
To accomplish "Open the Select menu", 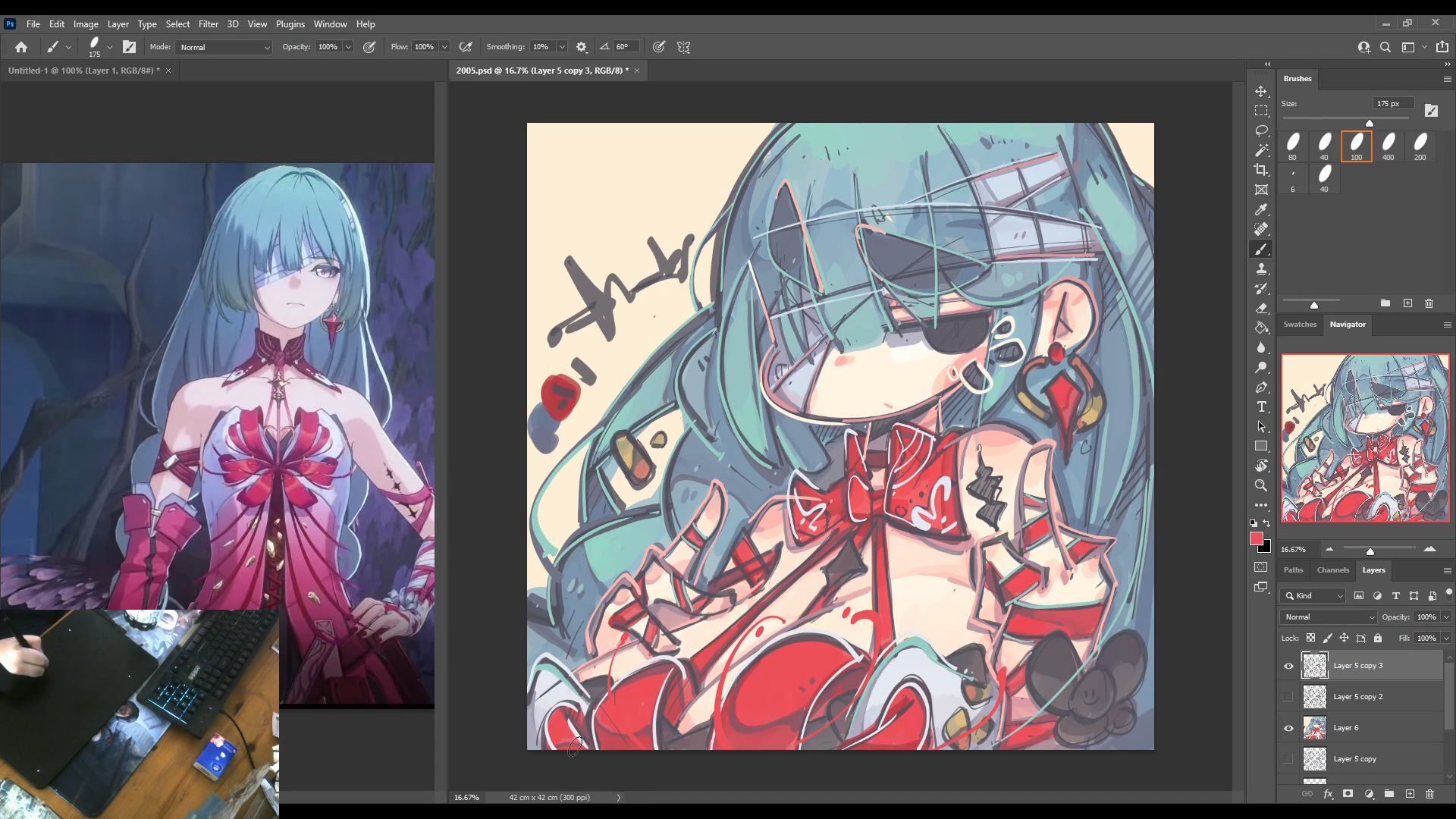I will click(177, 24).
